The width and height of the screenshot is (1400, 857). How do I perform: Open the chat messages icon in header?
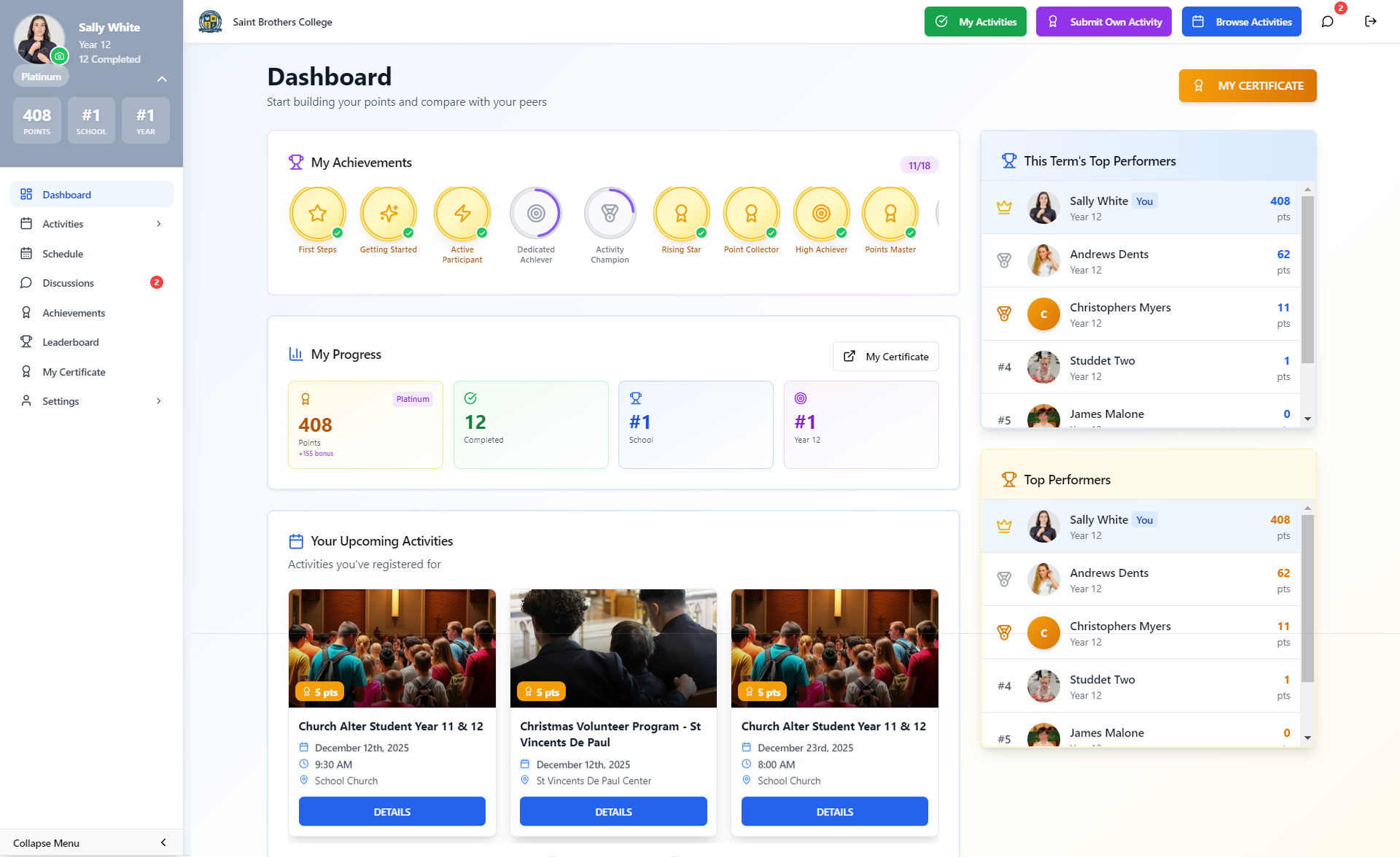1327,21
